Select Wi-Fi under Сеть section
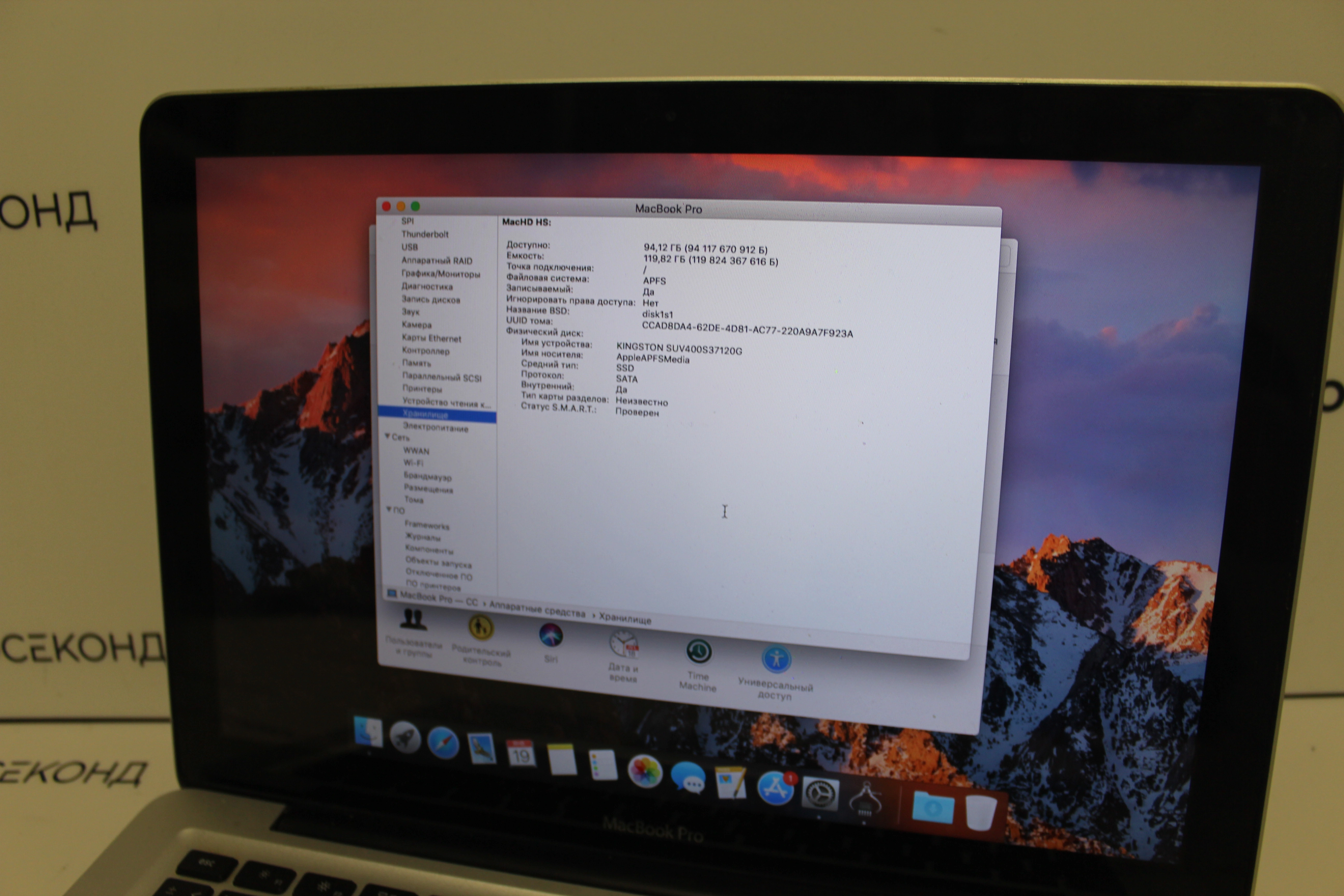This screenshot has height=896, width=1344. pos(413,463)
